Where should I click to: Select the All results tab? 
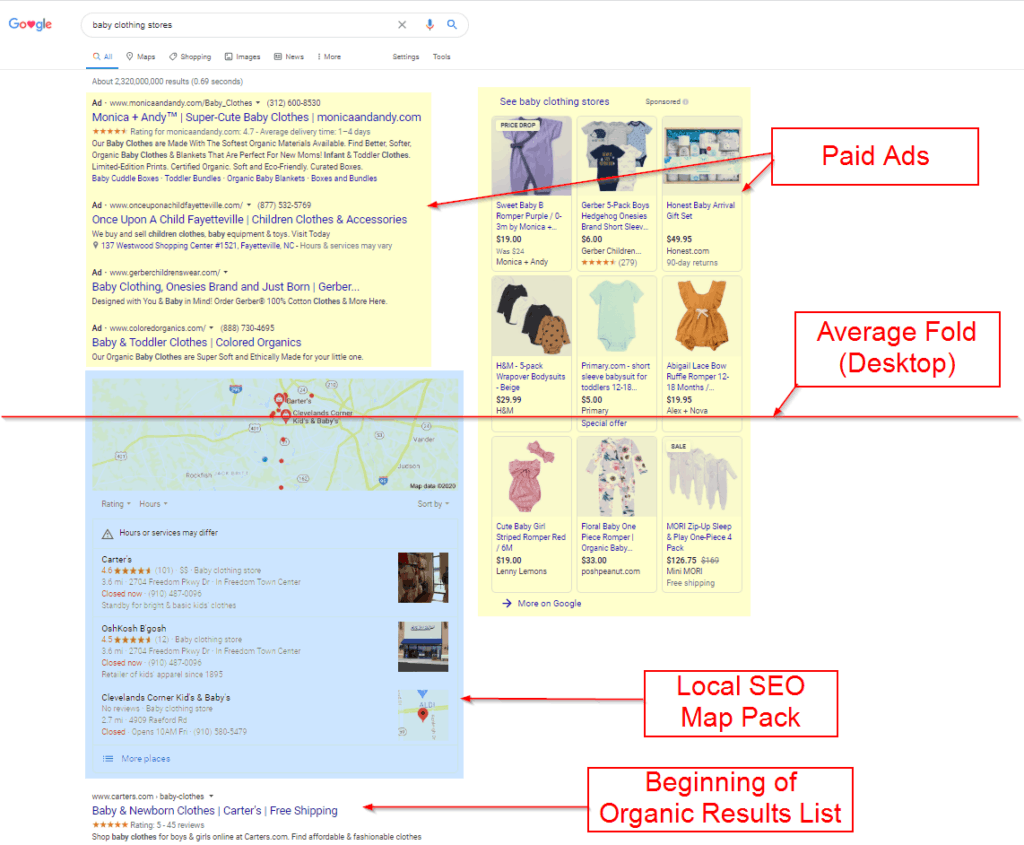tap(103, 57)
